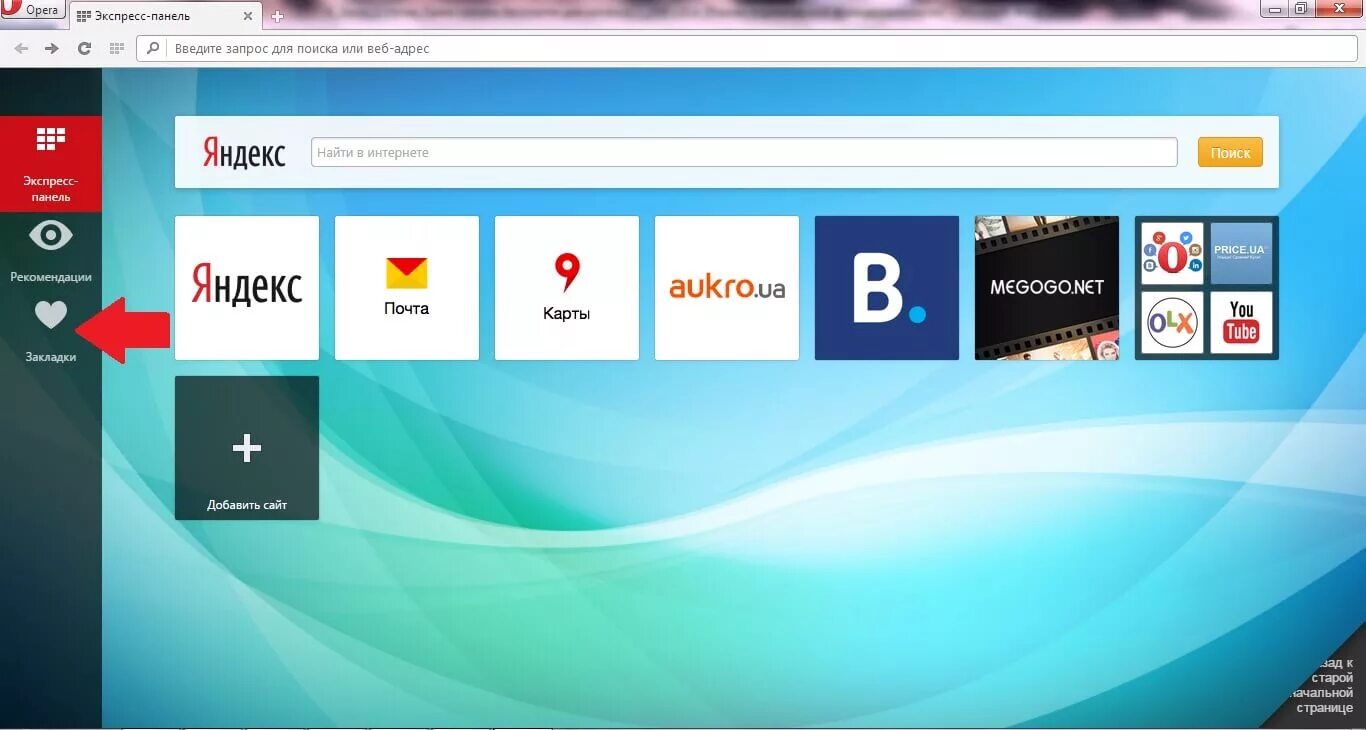Open Рекомендации with the eye icon
This screenshot has width=1366, height=730.
(x=51, y=250)
